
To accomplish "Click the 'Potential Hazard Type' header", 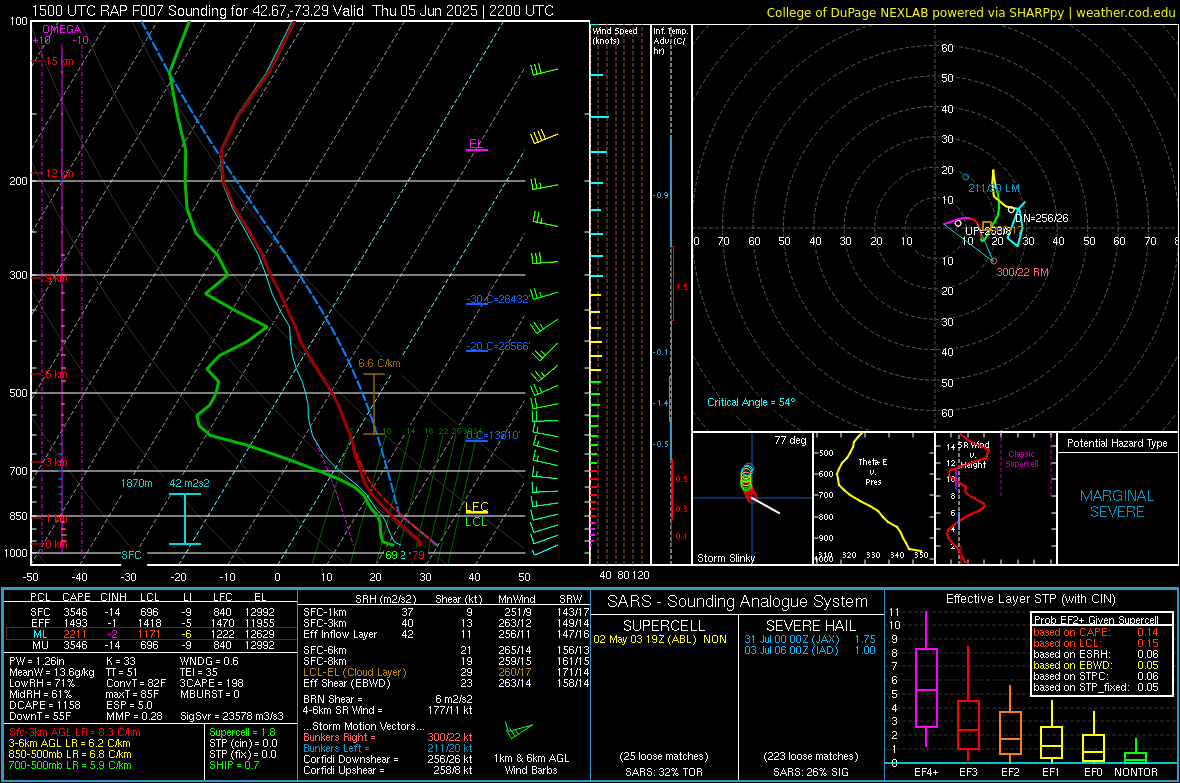I will pos(1117,443).
